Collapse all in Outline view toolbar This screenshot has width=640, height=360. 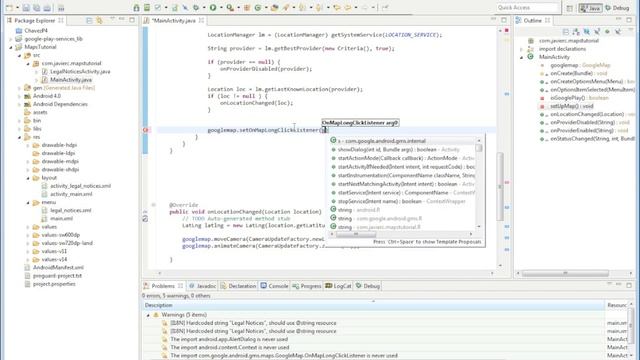coord(566,31)
